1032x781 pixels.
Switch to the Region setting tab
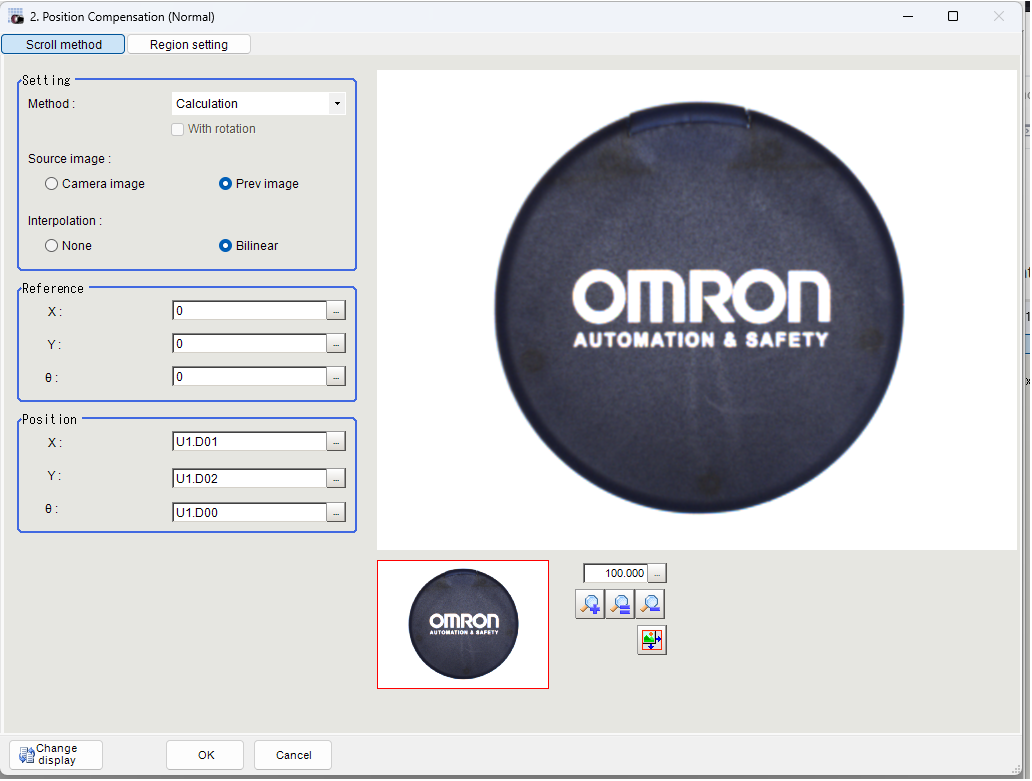[189, 44]
